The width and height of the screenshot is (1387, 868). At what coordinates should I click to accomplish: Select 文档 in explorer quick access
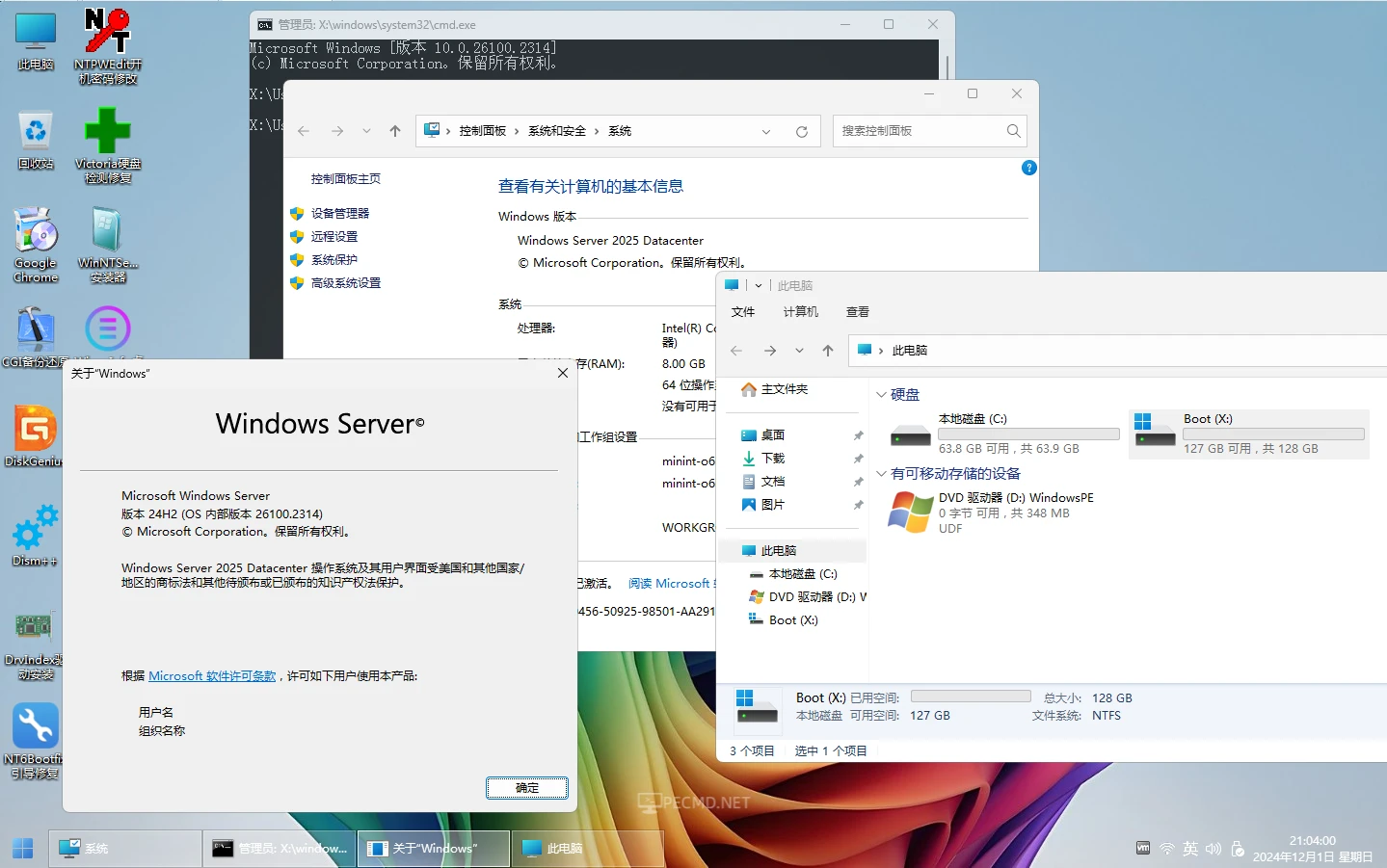point(773,482)
